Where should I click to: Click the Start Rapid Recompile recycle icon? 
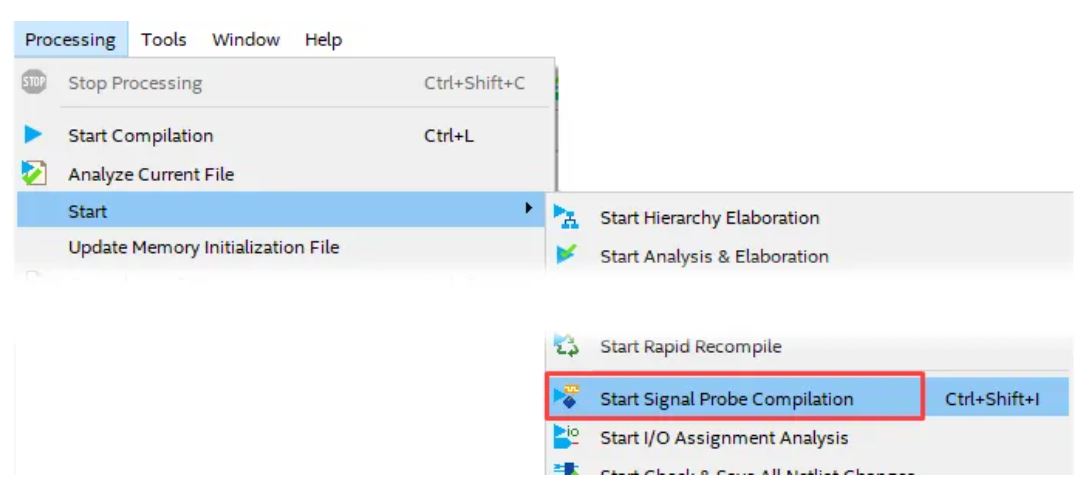tap(566, 346)
